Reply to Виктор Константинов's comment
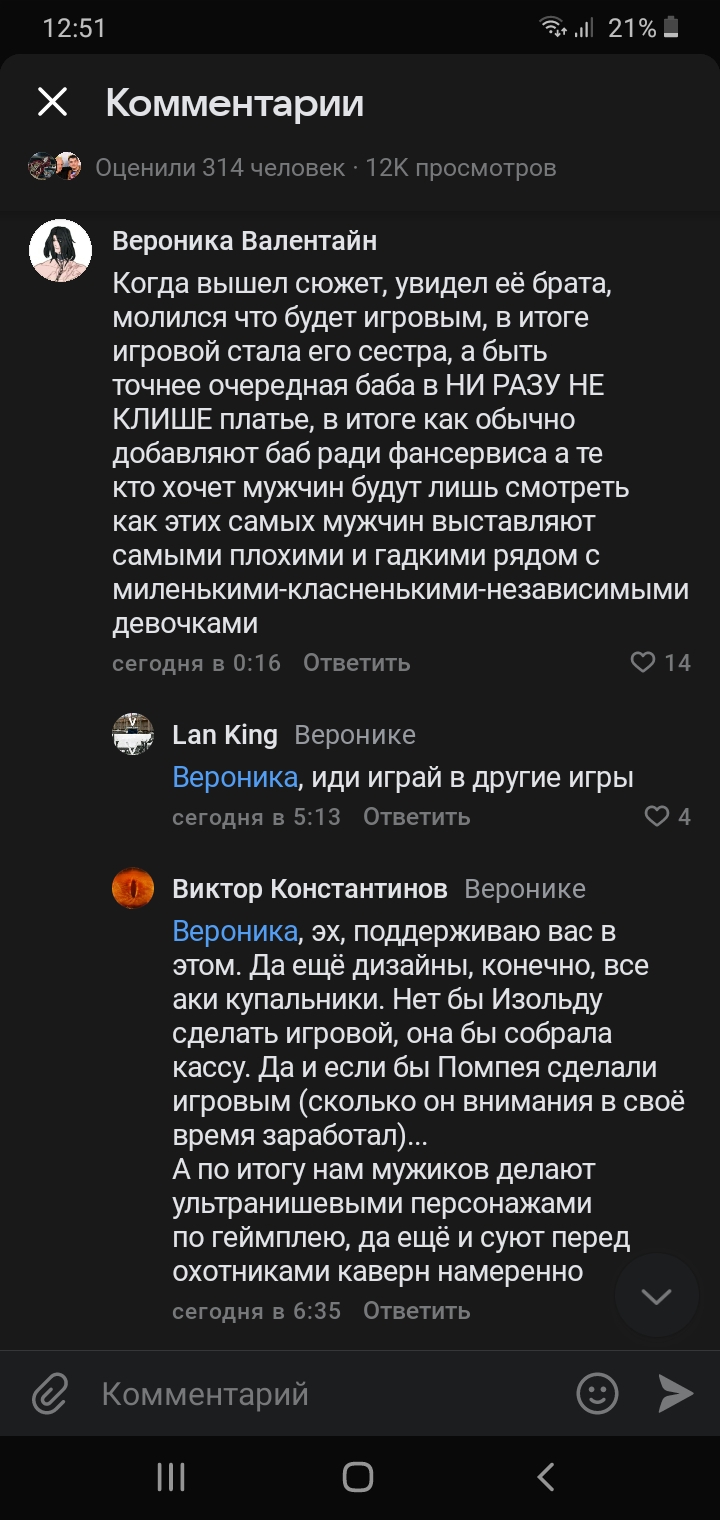The image size is (720, 1520). click(x=416, y=1311)
